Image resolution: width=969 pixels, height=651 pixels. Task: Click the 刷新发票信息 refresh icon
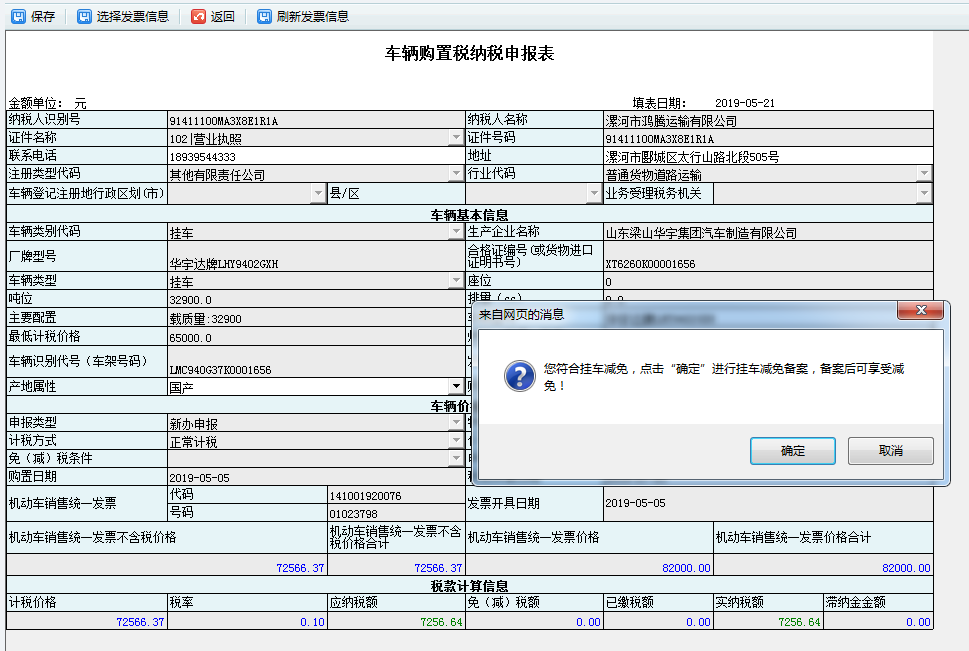[x=262, y=16]
